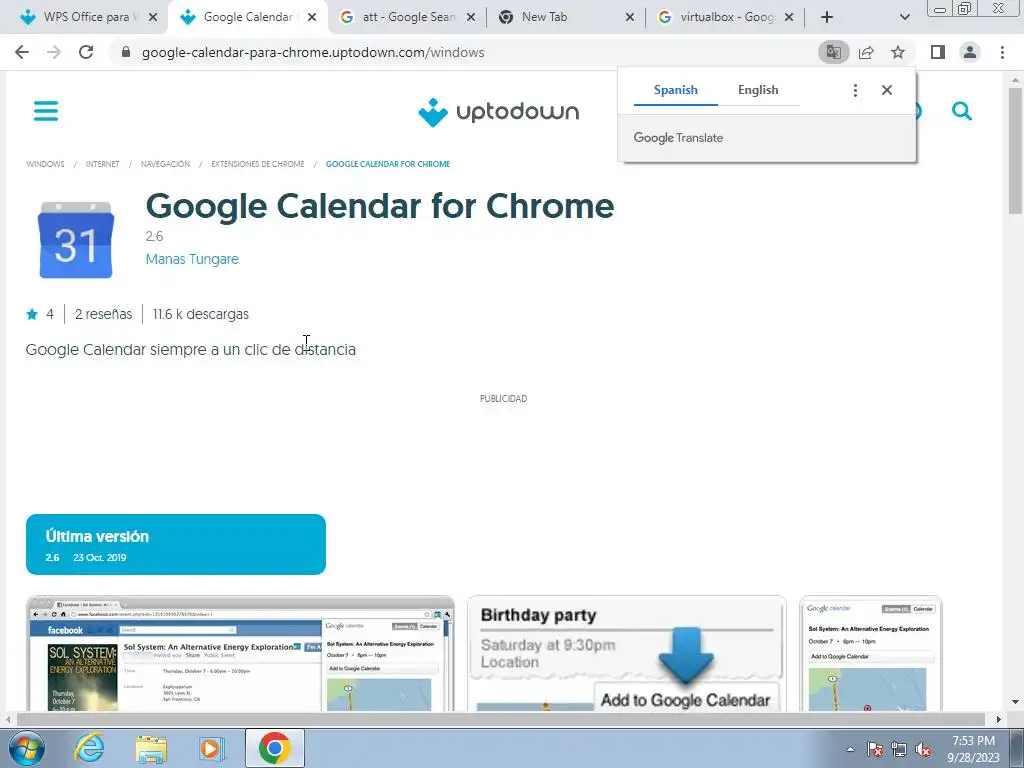Click the blue rating star
The height and width of the screenshot is (768, 1024).
point(32,314)
